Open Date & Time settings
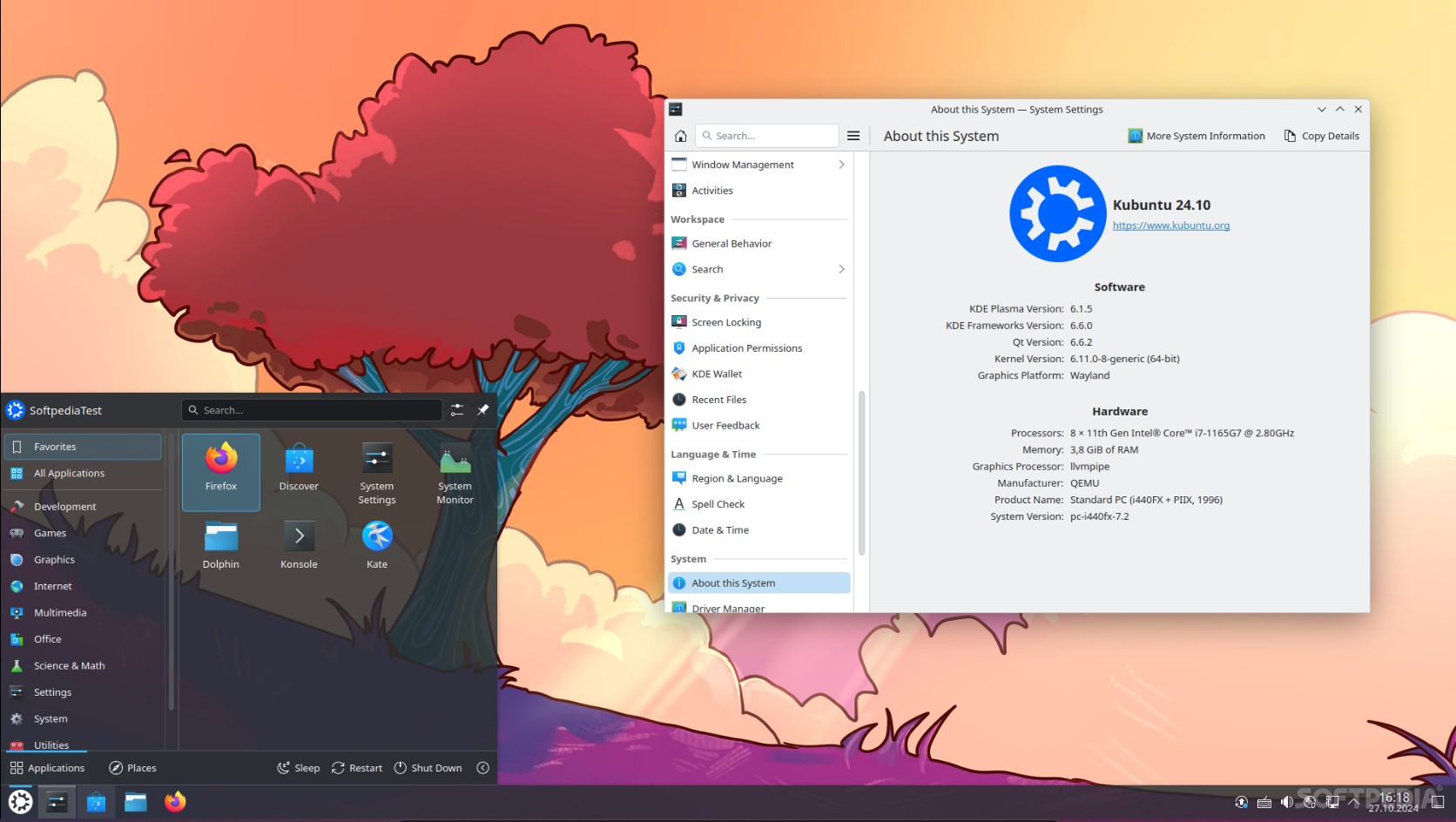This screenshot has height=822, width=1456. click(759, 530)
